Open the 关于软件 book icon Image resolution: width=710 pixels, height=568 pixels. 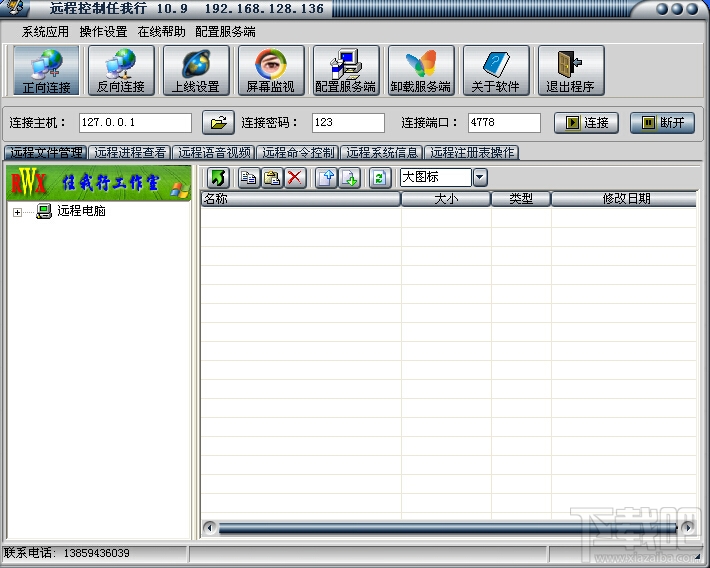point(496,70)
